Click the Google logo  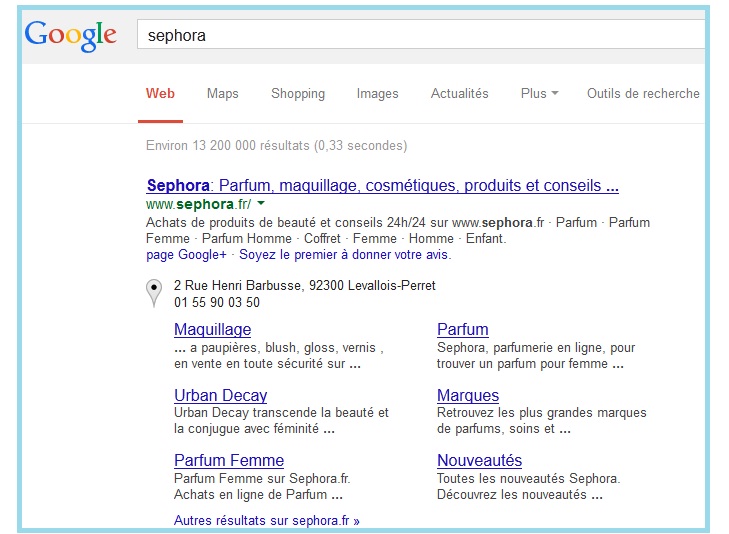point(70,35)
